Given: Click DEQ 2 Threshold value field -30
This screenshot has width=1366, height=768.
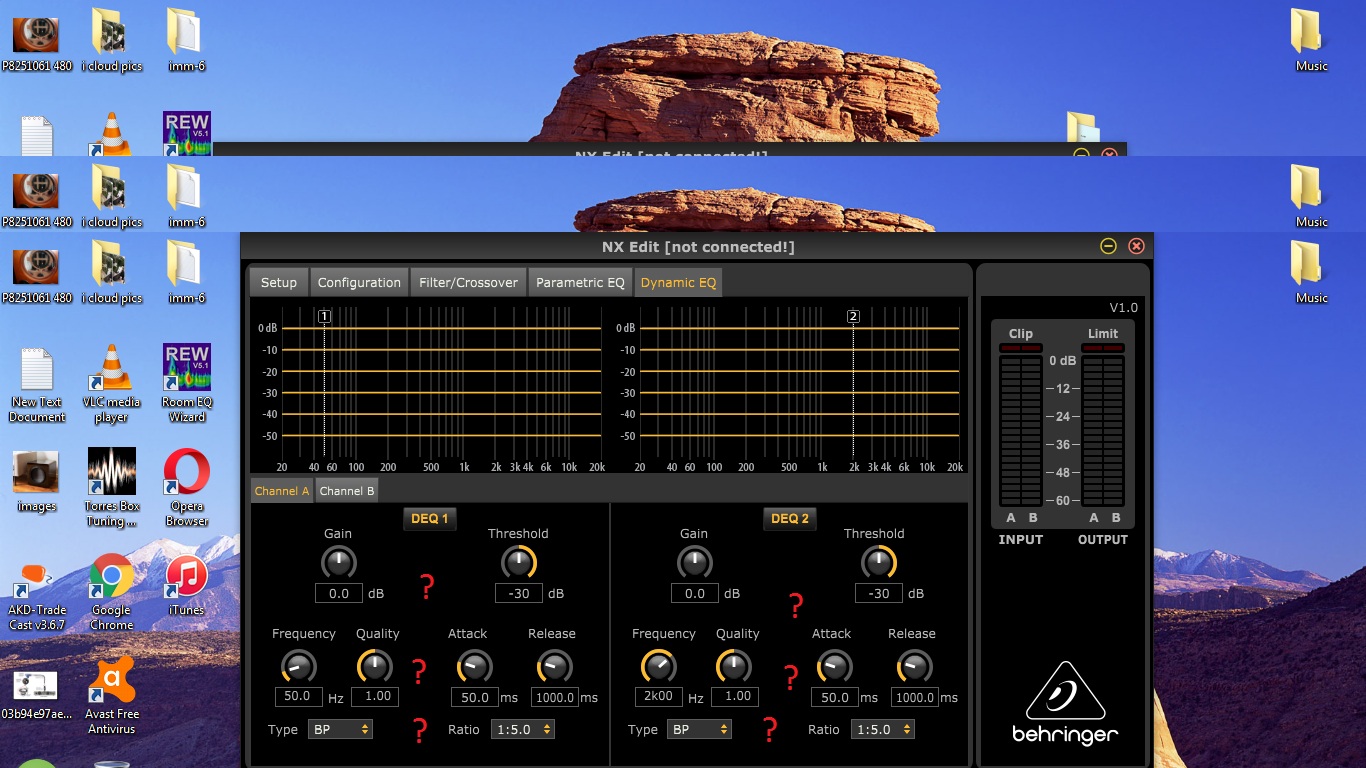Looking at the screenshot, I should (879, 593).
